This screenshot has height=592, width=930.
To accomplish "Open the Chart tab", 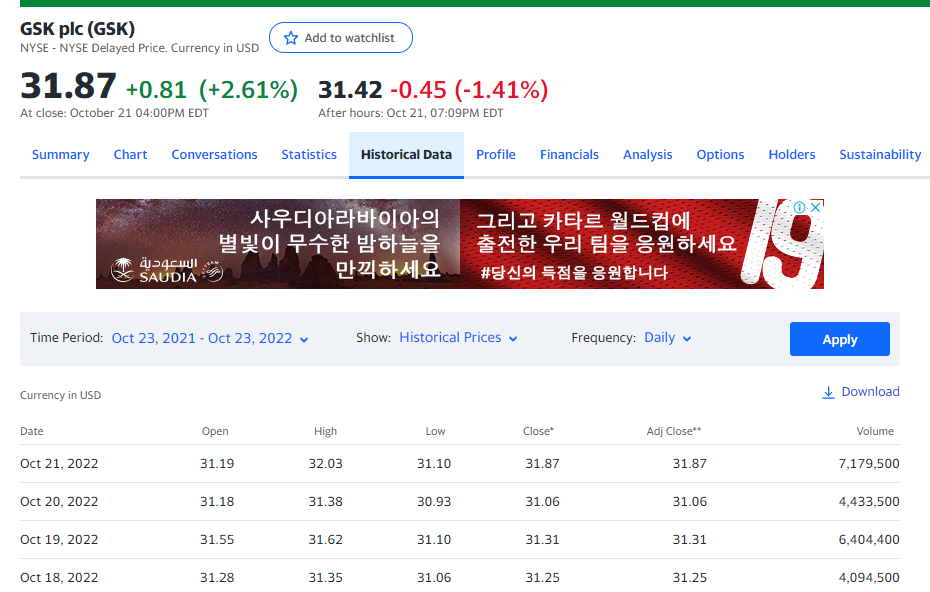I will [x=130, y=155].
